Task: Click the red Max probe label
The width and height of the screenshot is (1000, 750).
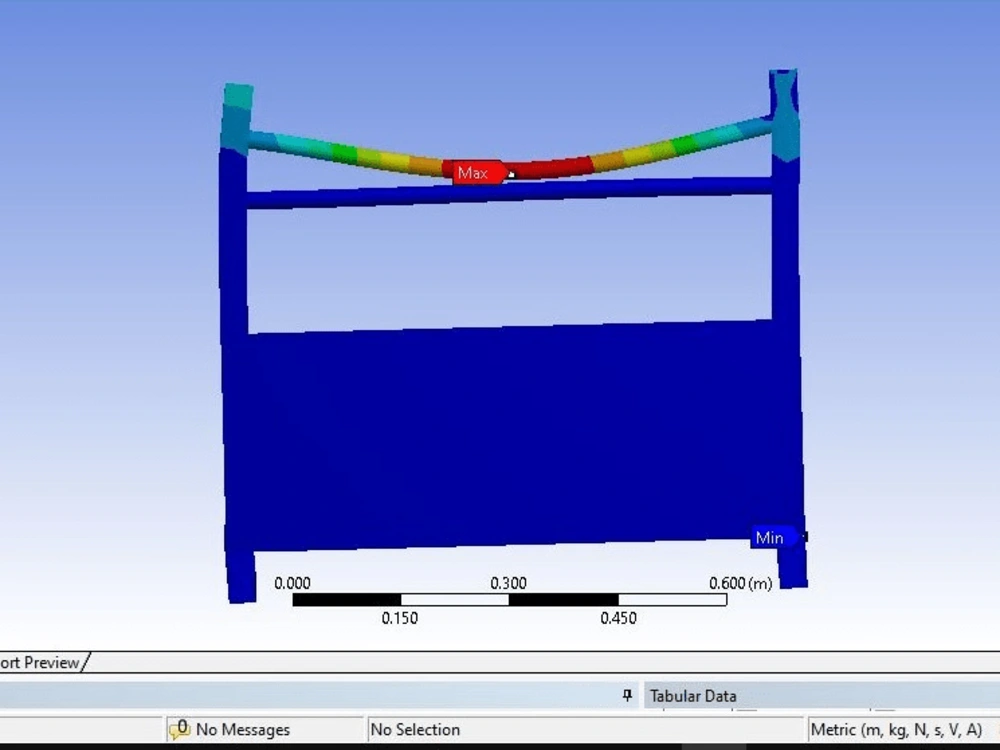Action: click(x=478, y=172)
